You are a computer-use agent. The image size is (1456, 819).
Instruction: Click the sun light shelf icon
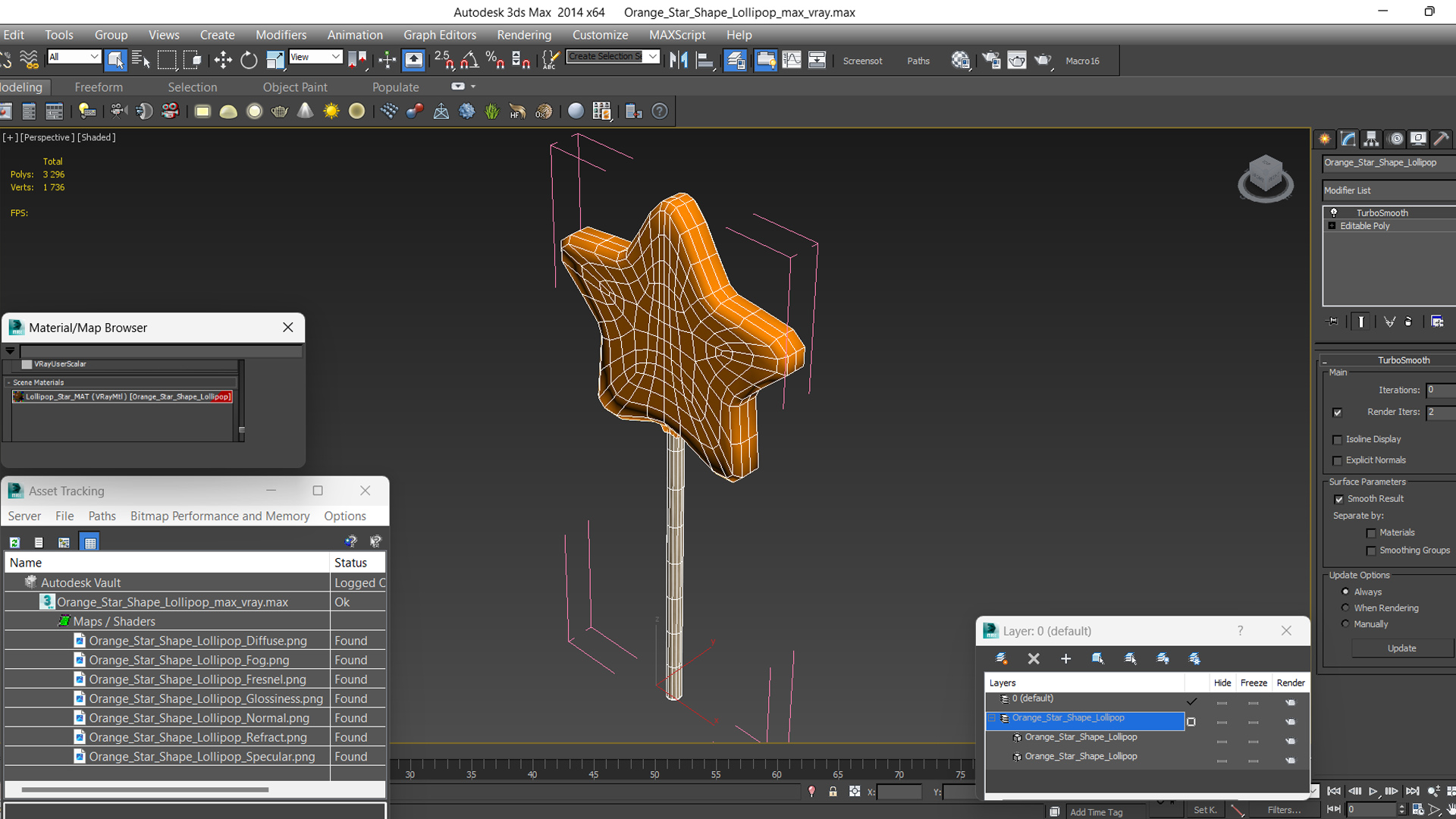[331, 111]
